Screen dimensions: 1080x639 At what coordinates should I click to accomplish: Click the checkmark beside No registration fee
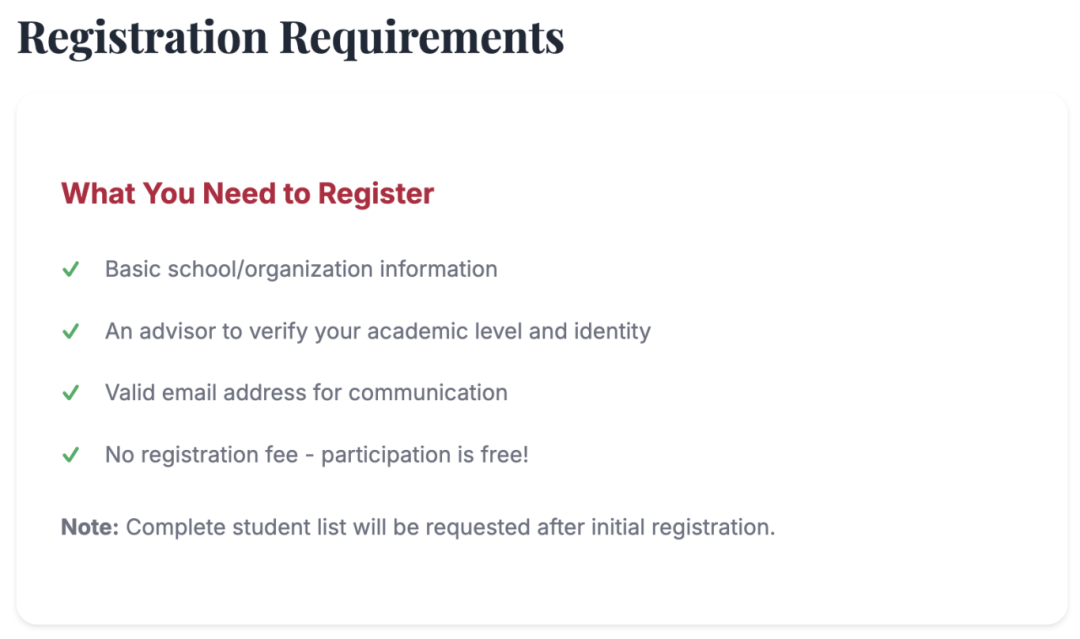click(71, 456)
